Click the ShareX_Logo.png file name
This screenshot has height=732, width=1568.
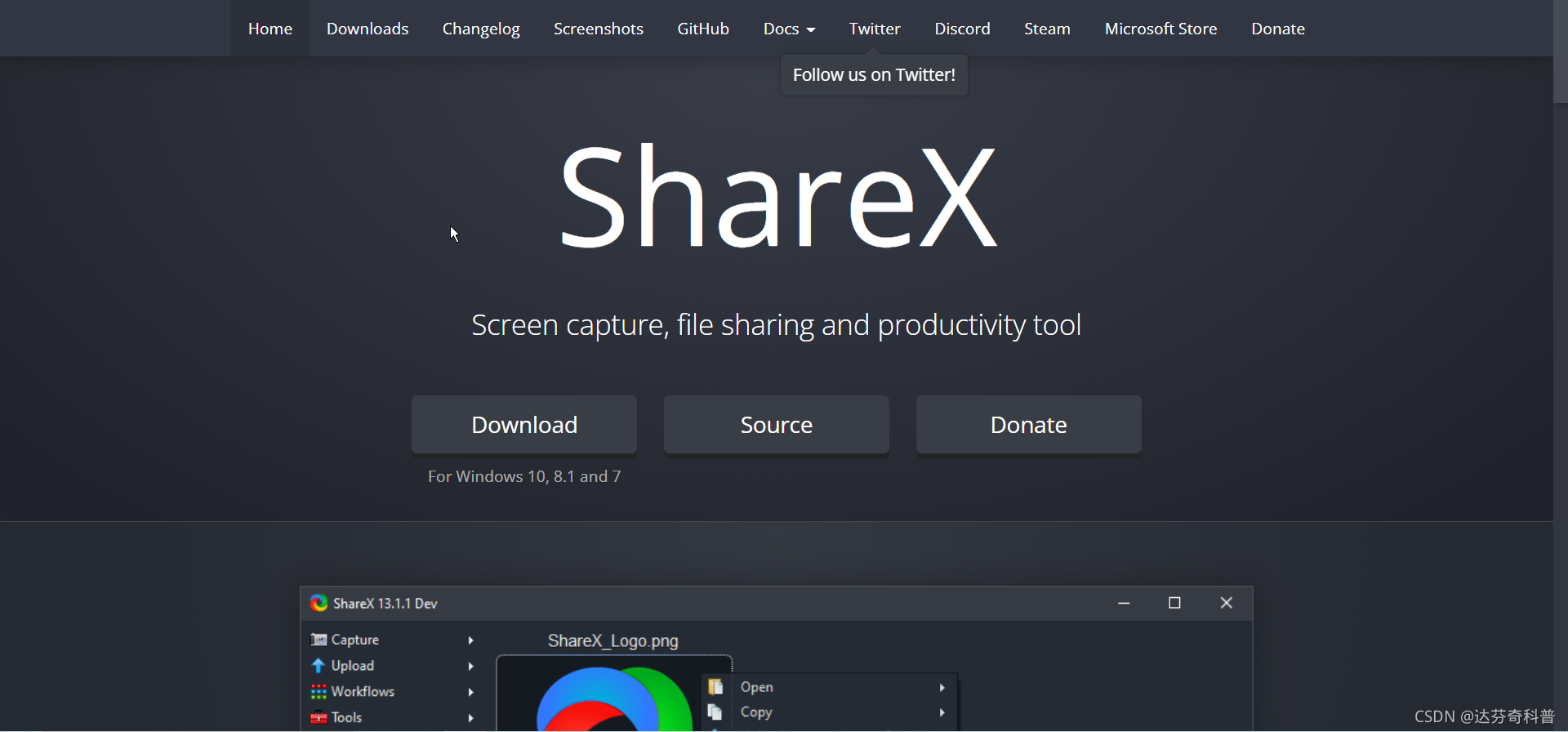click(613, 641)
